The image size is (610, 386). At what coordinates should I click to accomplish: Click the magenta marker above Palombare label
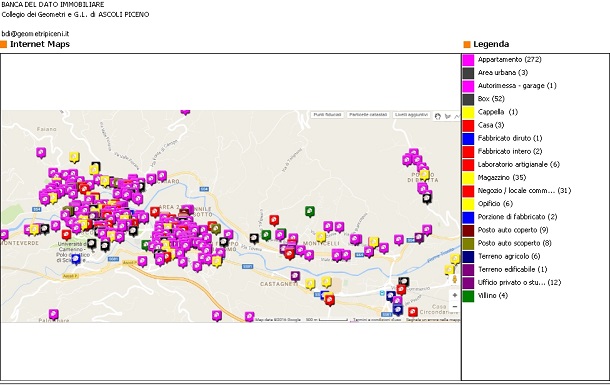pos(54,314)
